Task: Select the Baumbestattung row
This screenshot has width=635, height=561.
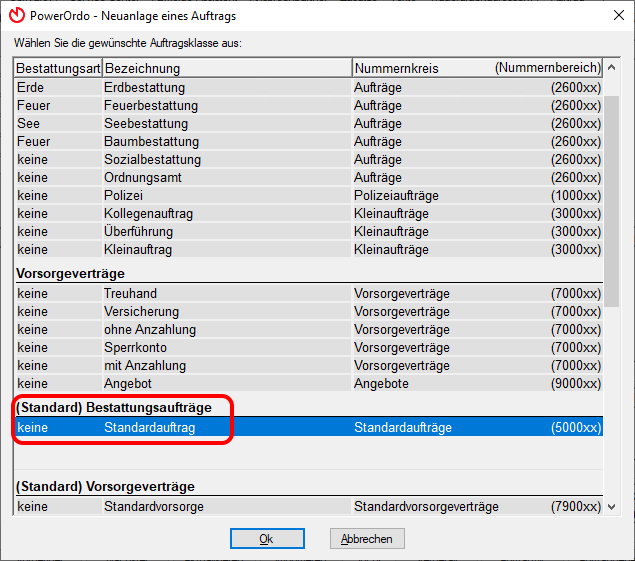Action: click(x=309, y=142)
